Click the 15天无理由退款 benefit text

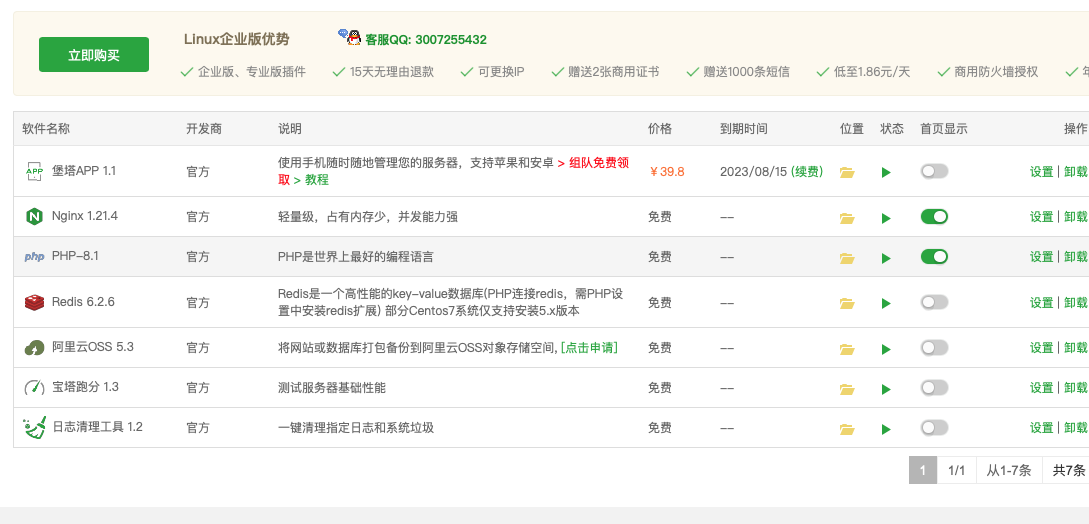tap(392, 72)
